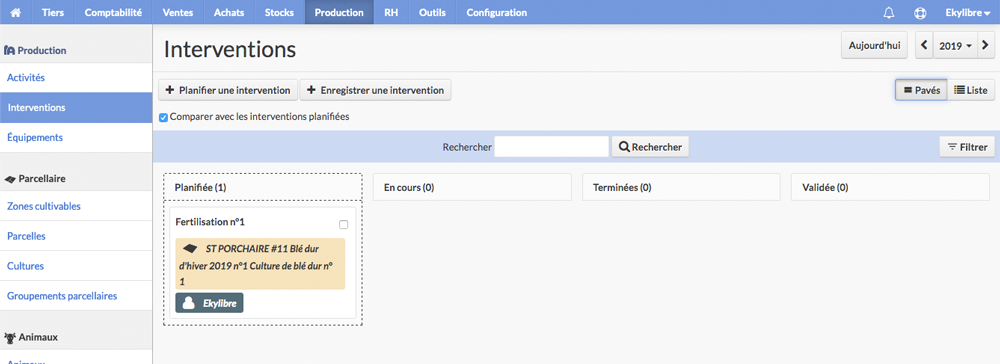Open the Stocks menu
This screenshot has width=1000, height=364.
[x=279, y=12]
